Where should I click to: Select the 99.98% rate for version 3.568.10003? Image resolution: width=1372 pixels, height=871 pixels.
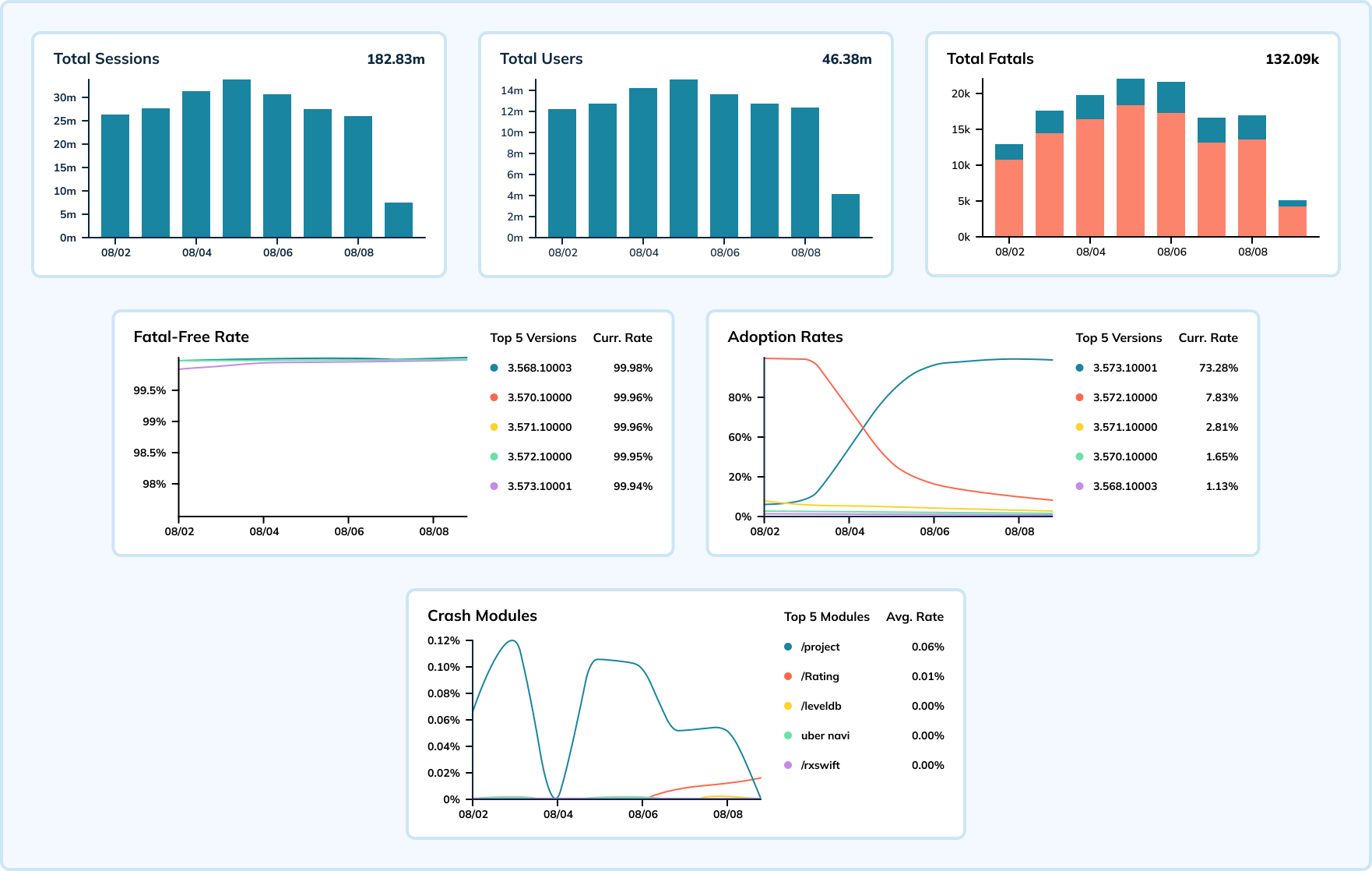pos(633,368)
